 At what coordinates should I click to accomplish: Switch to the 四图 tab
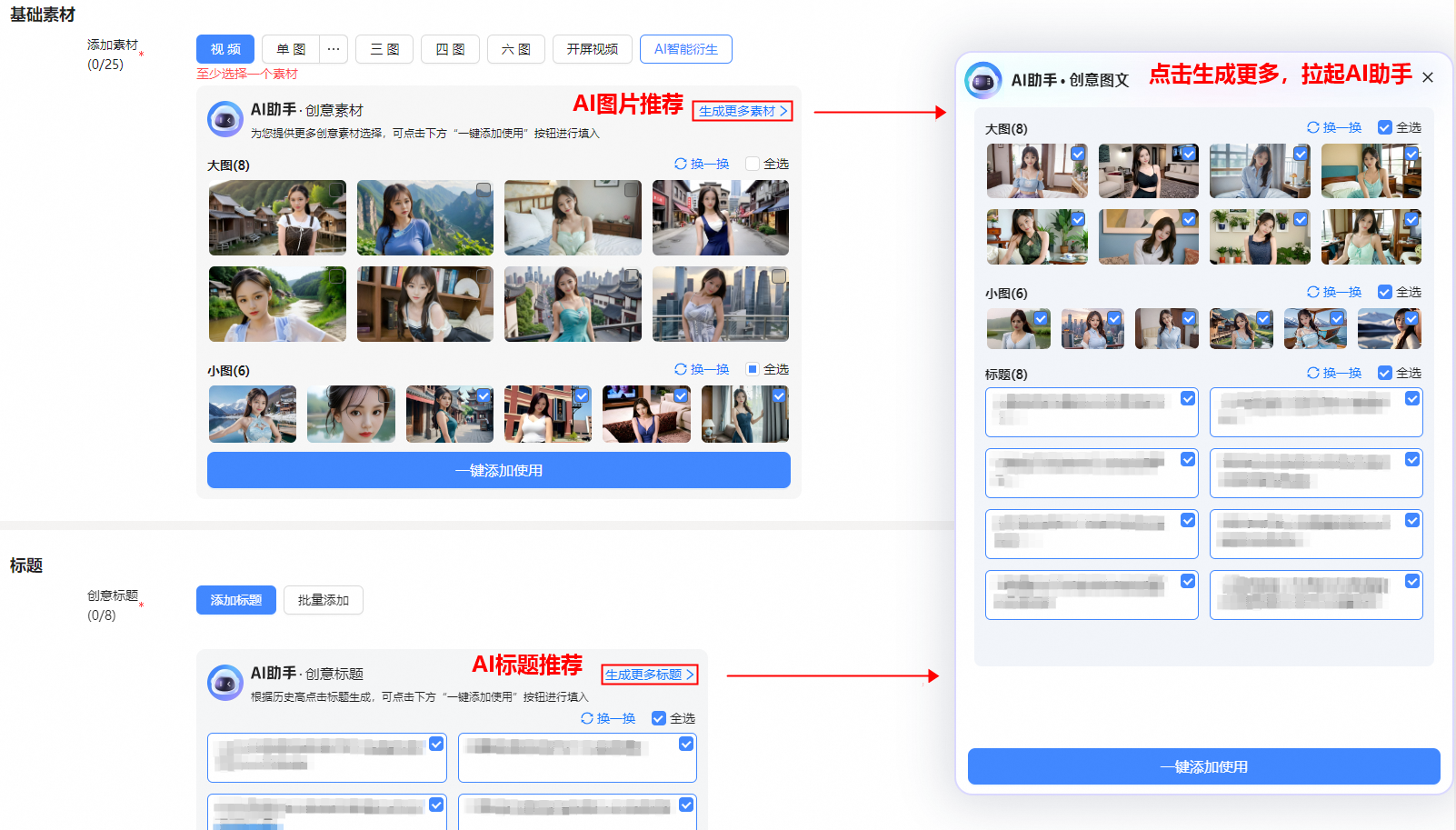(x=450, y=49)
